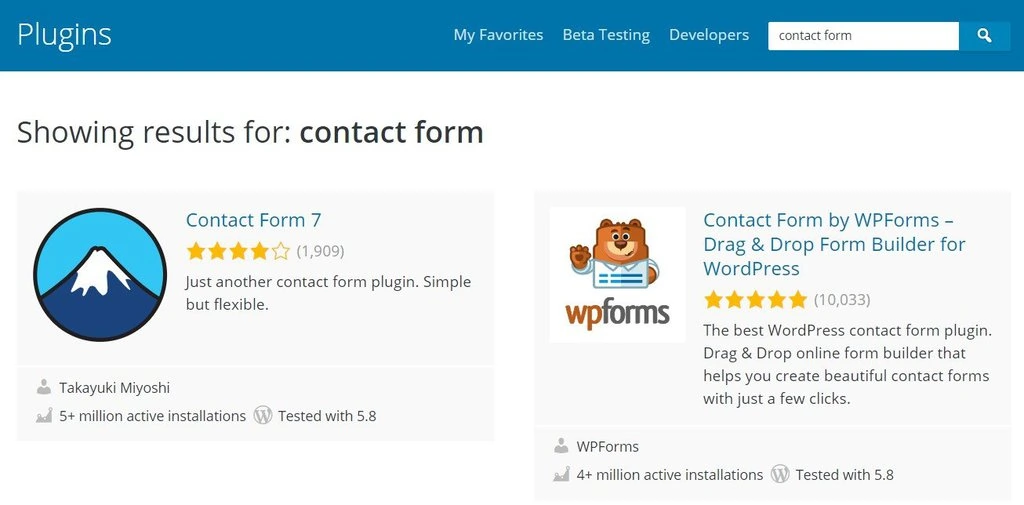Click the Contact Form 7 star rating
This screenshot has width=1024, height=505.
(238, 251)
